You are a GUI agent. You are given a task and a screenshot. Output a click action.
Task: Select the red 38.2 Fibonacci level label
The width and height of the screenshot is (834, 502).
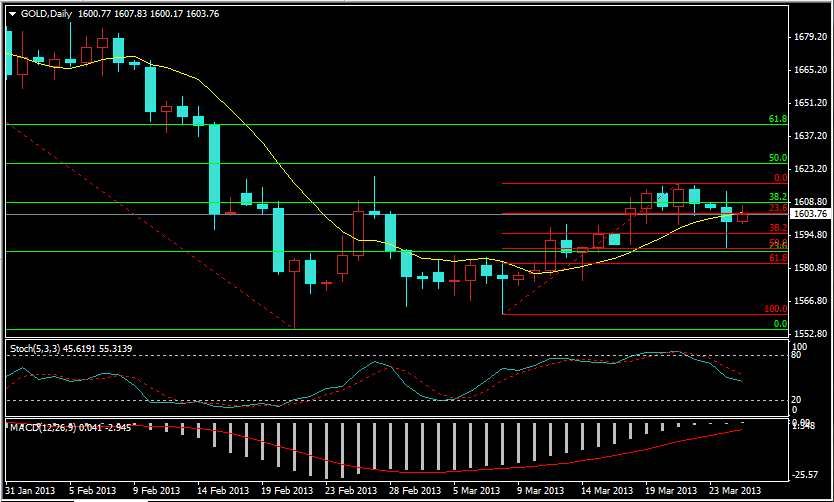pos(778,228)
